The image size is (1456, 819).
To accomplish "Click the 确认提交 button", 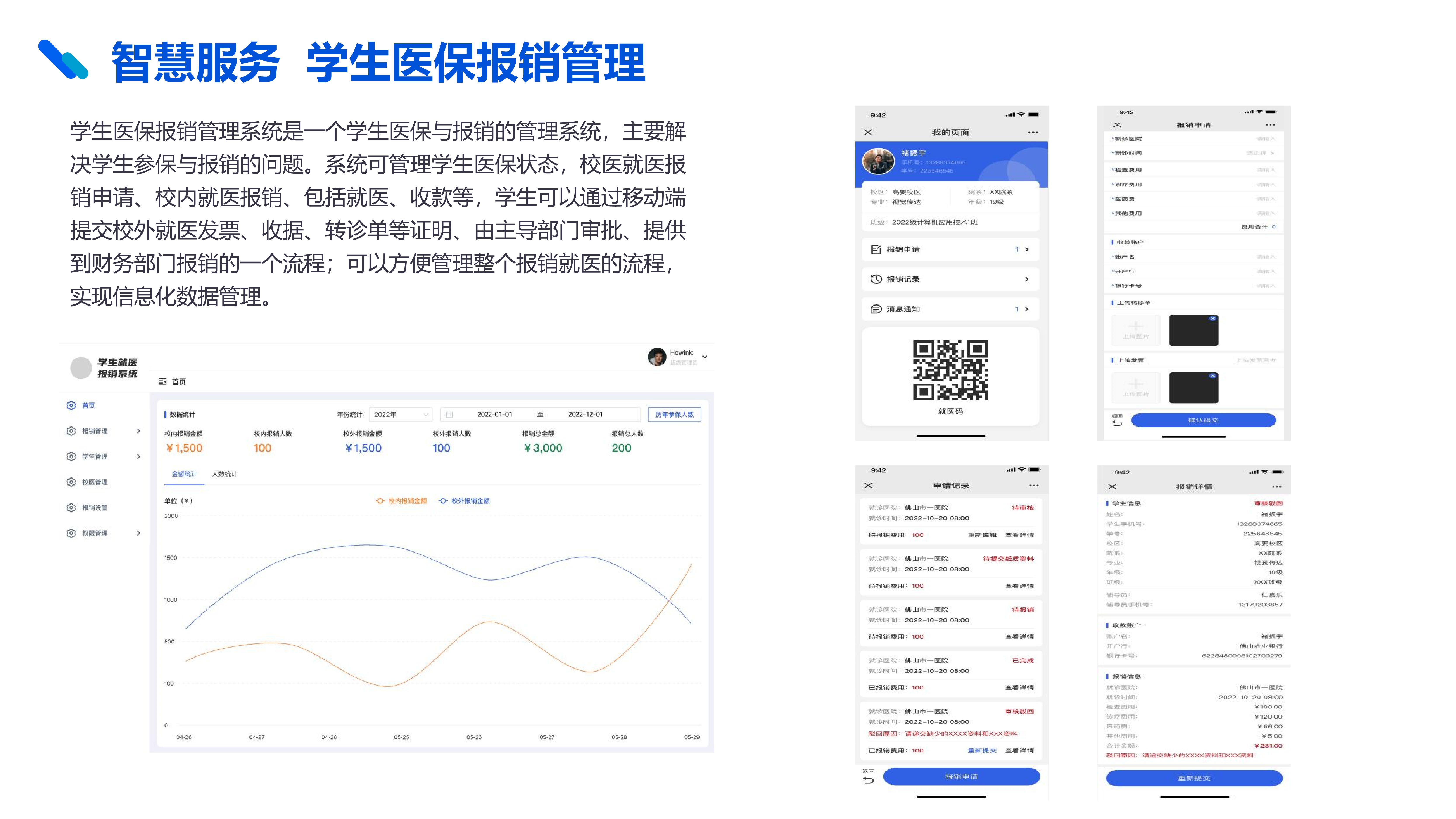I will click(x=1203, y=420).
